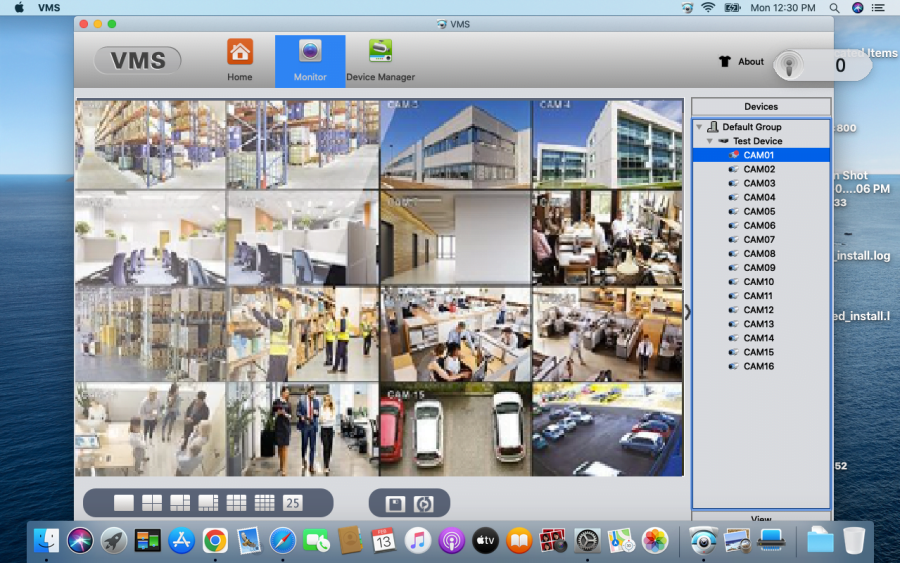This screenshot has width=900, height=563.
Task: Click the skin t-shirt icon
Action: [725, 62]
